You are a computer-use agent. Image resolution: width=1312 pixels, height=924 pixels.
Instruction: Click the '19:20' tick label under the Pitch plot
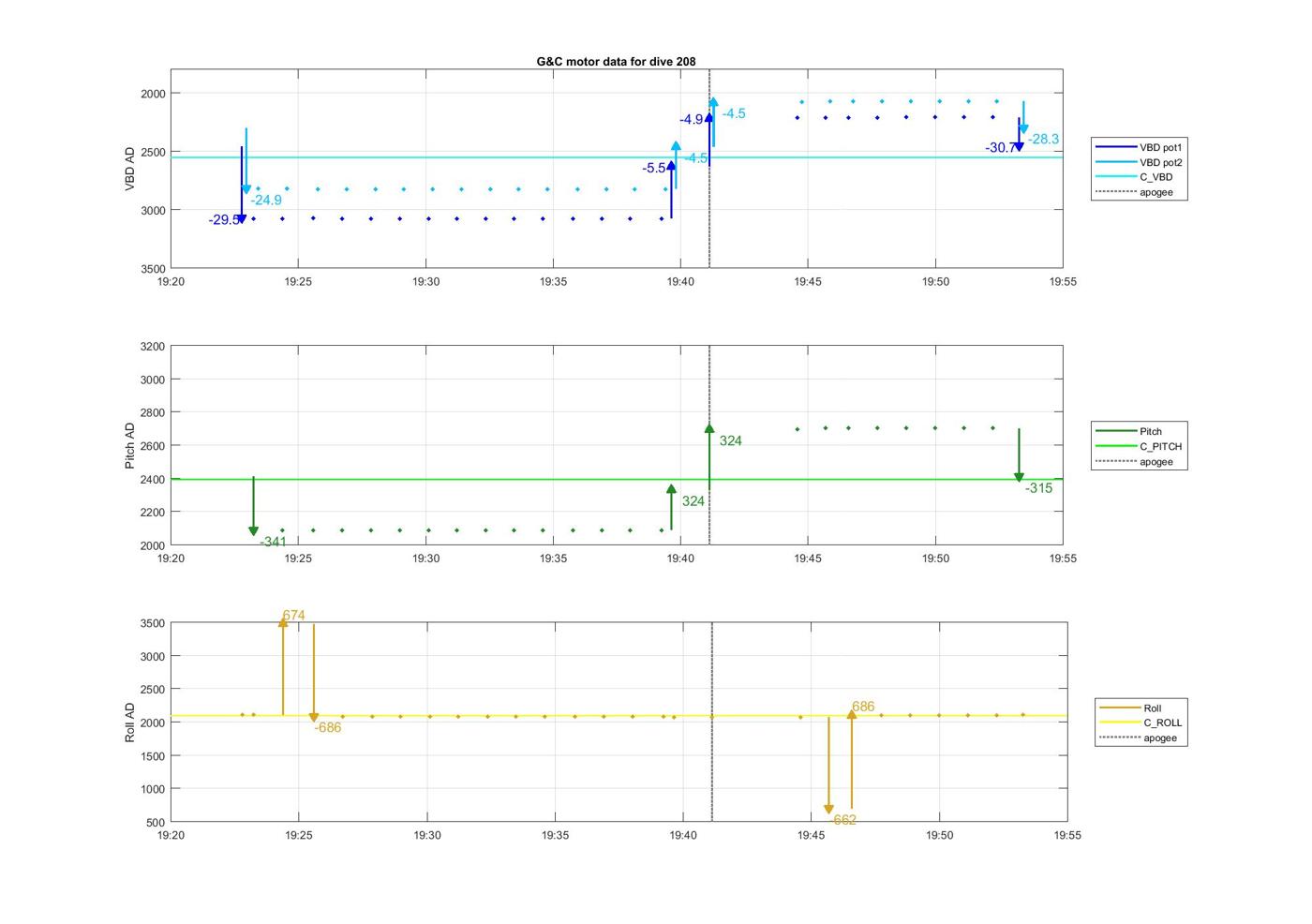point(171,559)
